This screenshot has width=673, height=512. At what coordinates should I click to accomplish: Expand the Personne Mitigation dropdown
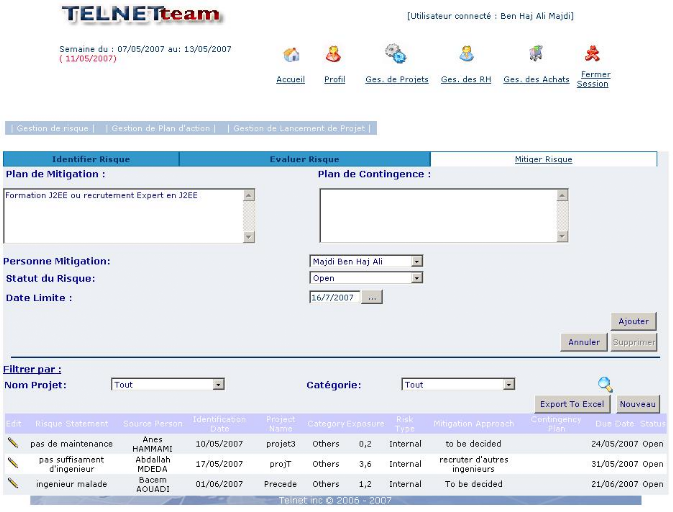point(417,262)
